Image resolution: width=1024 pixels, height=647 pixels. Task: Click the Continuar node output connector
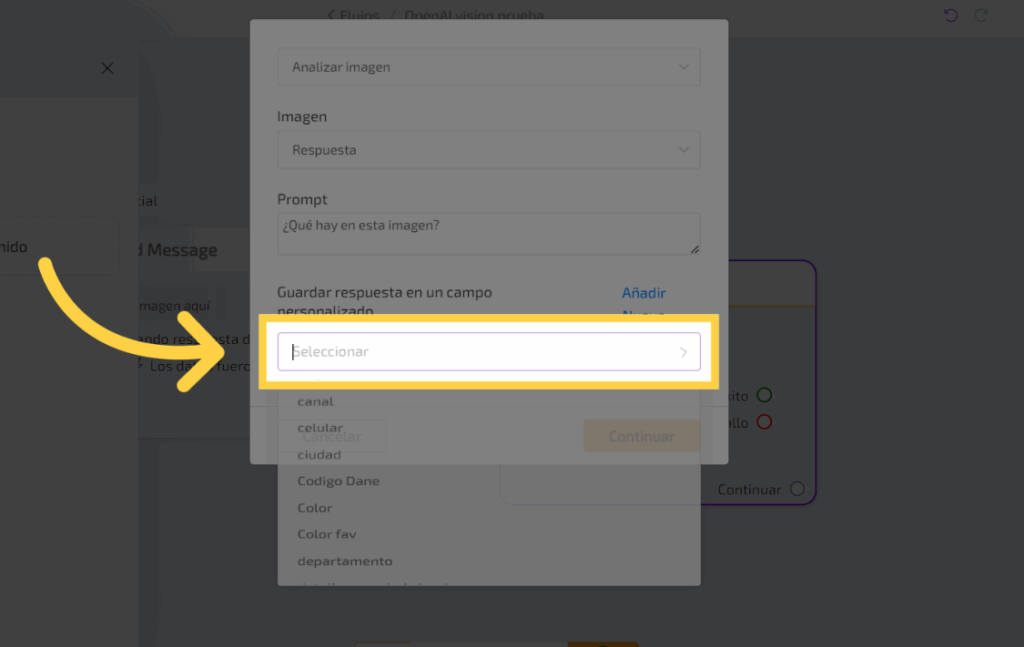[797, 489]
